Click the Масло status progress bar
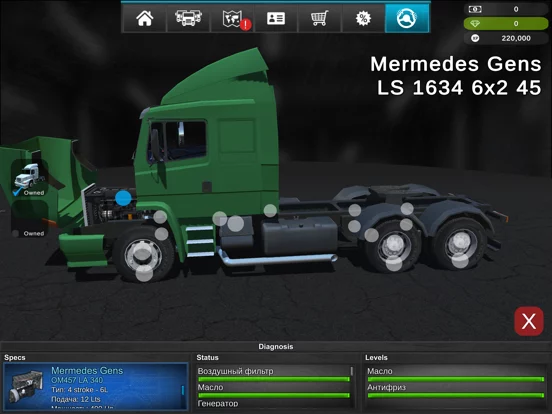This screenshot has height=414, width=552. [274, 395]
